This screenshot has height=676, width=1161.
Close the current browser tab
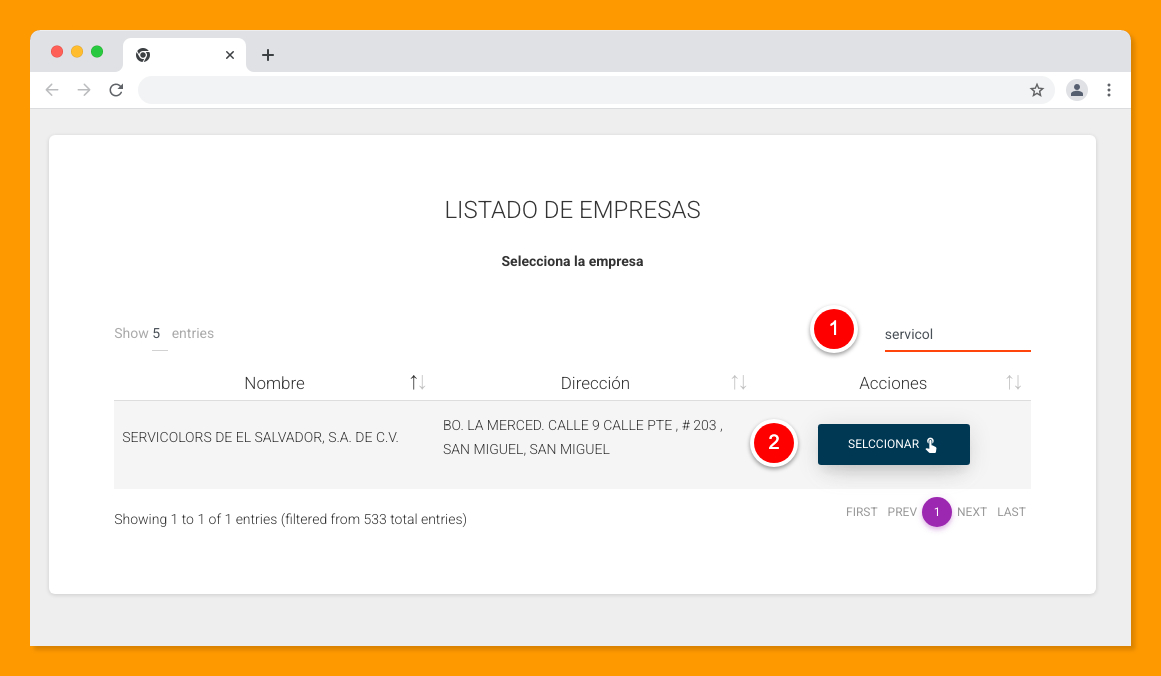pos(230,55)
